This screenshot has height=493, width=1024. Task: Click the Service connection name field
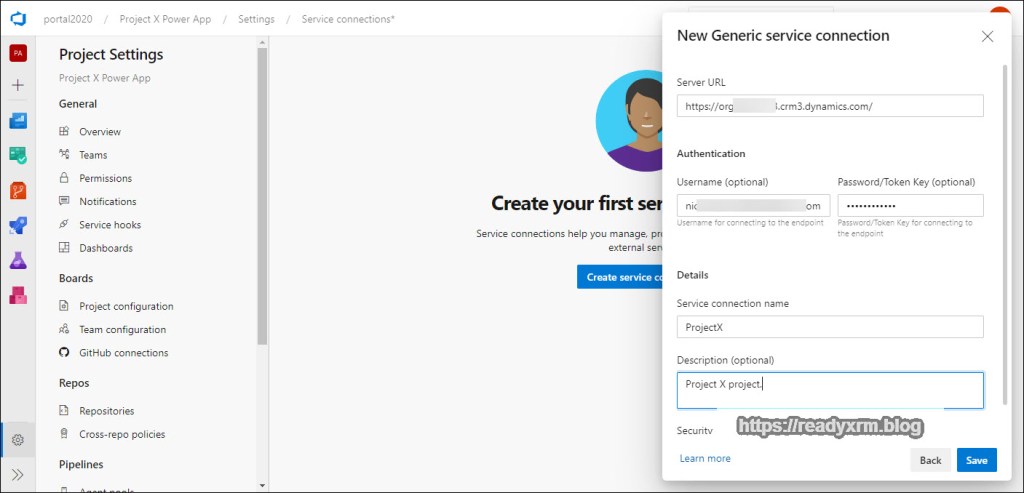[x=829, y=327]
